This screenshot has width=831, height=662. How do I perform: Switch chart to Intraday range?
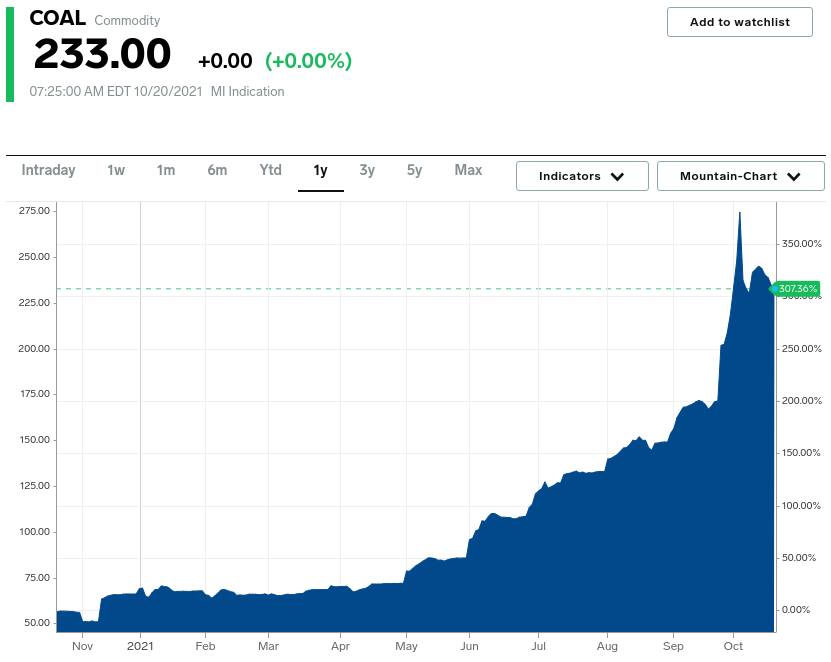48,170
